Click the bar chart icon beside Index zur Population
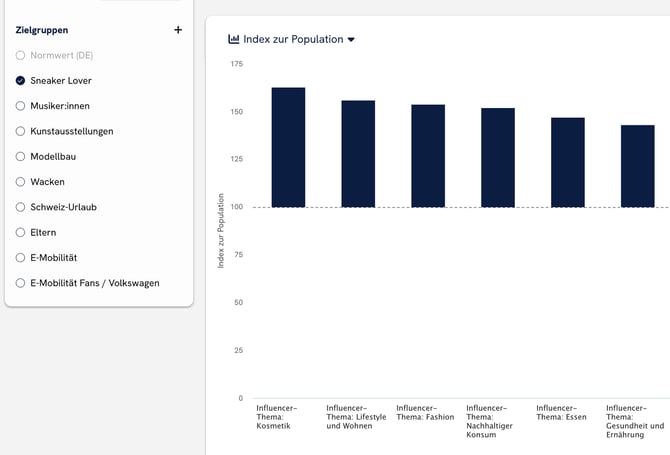The width and height of the screenshot is (670, 455). [234, 40]
